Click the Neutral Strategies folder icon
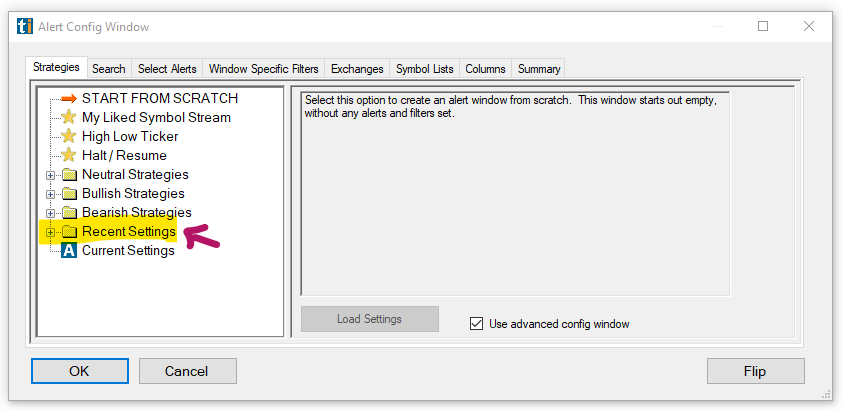This screenshot has width=843, height=411. pos(69,175)
